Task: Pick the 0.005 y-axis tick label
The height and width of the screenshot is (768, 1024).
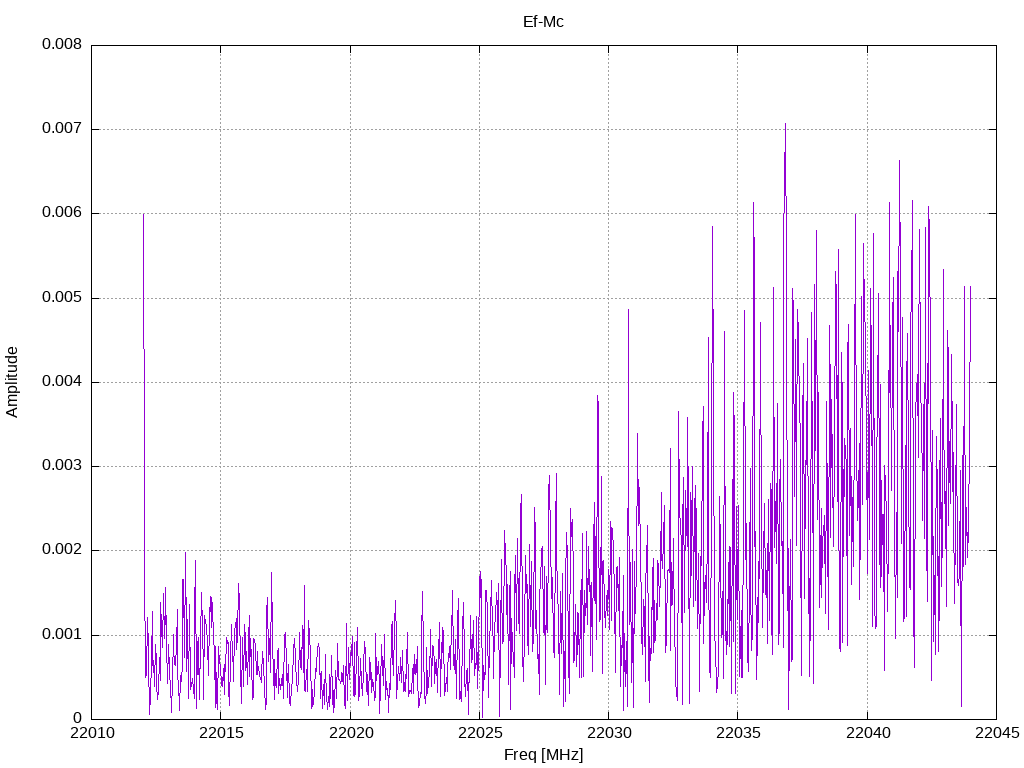Action: pos(62,298)
